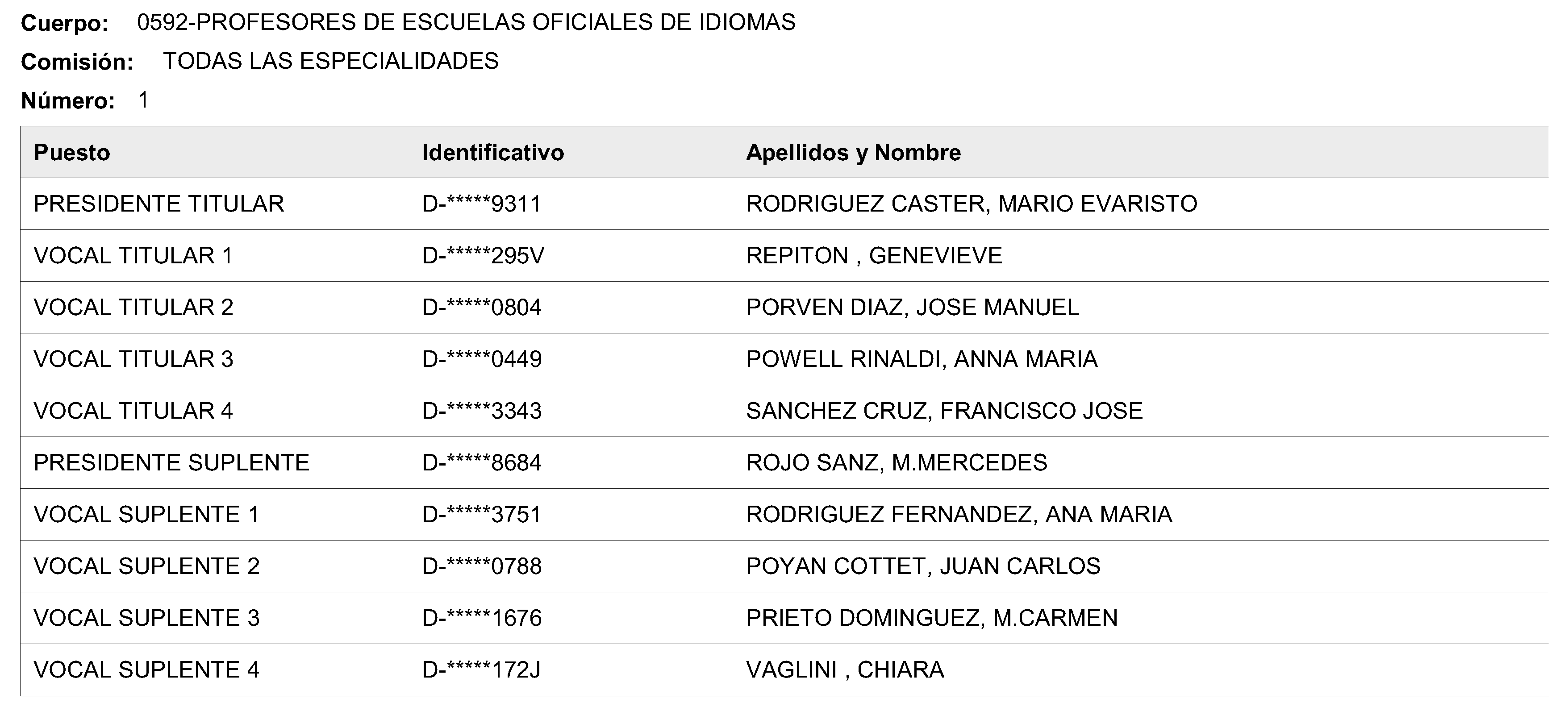This screenshot has width=1568, height=707.
Task: Select the PRESIDENTE TITULAR row label
Action: 158,204
